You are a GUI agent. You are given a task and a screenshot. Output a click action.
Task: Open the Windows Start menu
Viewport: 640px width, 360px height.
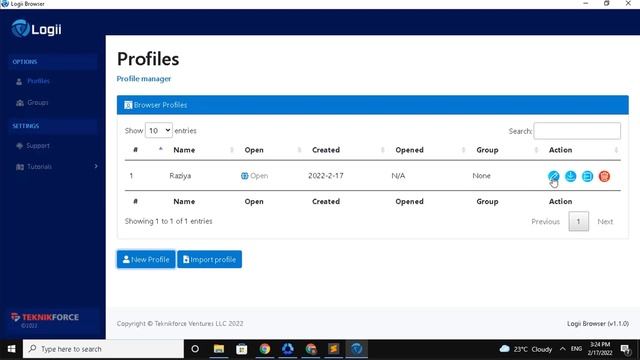(x=11, y=349)
